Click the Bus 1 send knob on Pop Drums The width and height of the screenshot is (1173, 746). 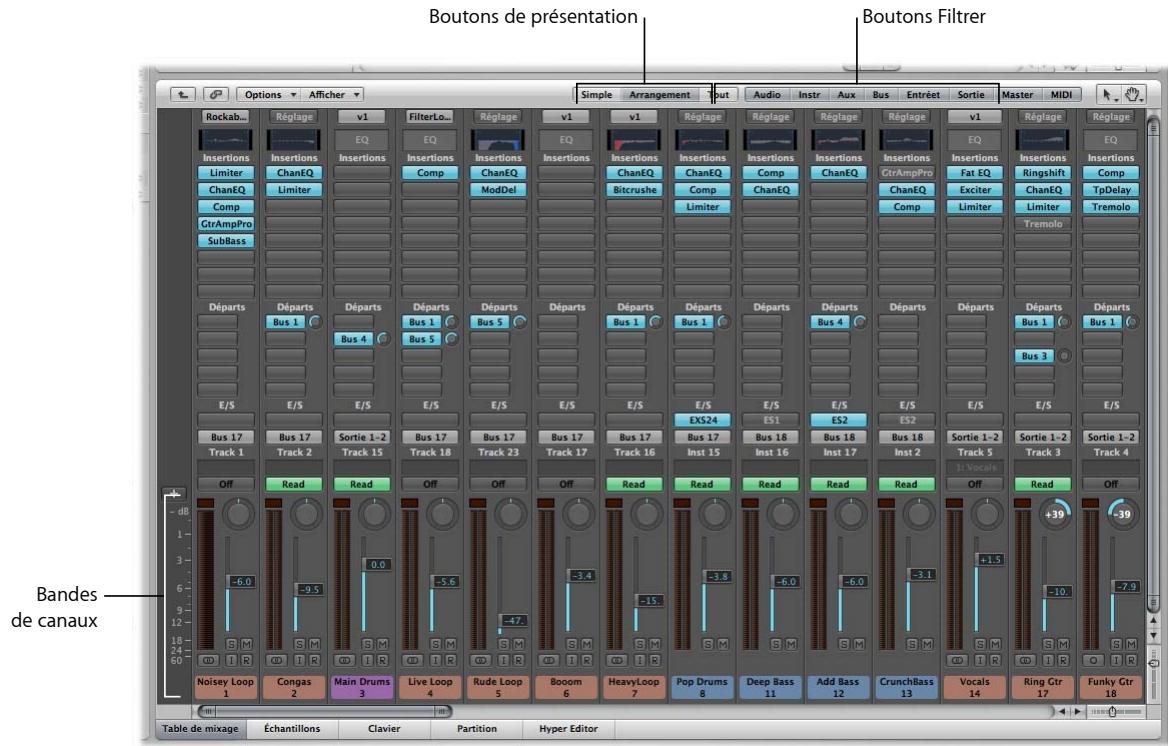click(723, 322)
